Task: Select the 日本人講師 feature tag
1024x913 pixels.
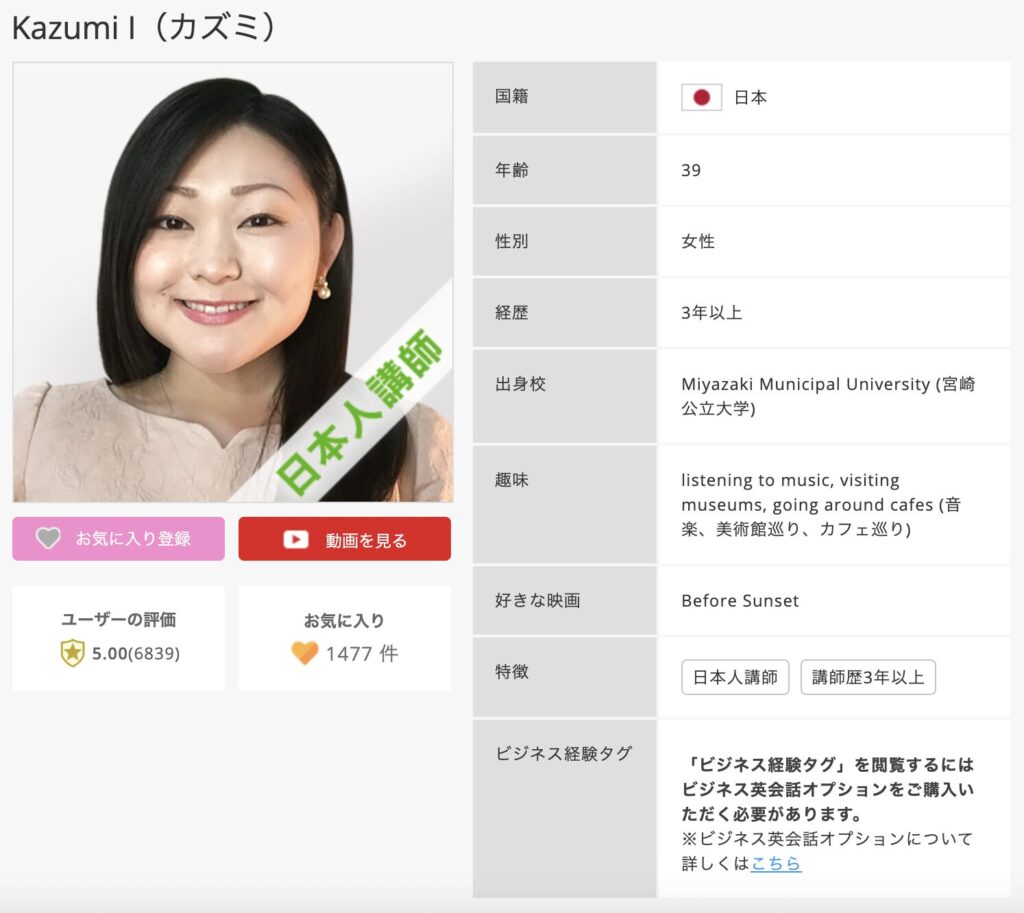Action: 735,677
